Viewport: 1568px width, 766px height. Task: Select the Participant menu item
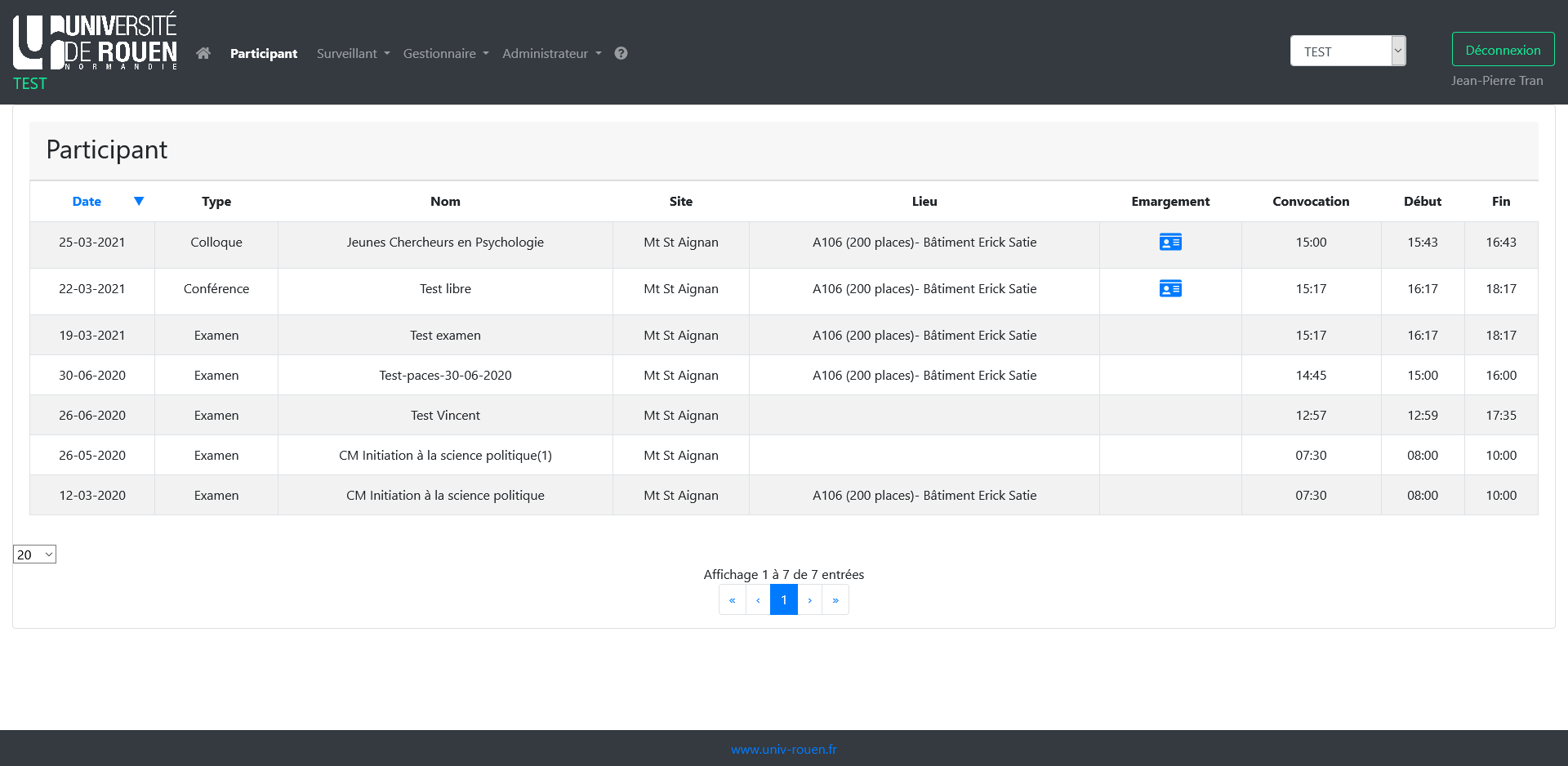(263, 53)
